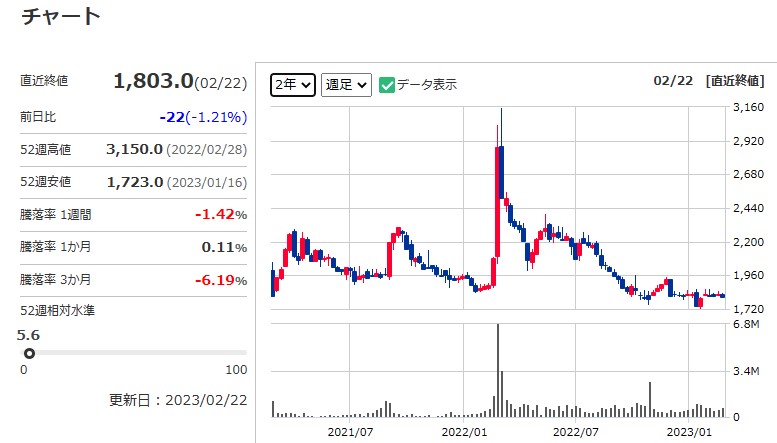
Task: Click the 52週相対水準 slider handle
Action: coord(29,353)
